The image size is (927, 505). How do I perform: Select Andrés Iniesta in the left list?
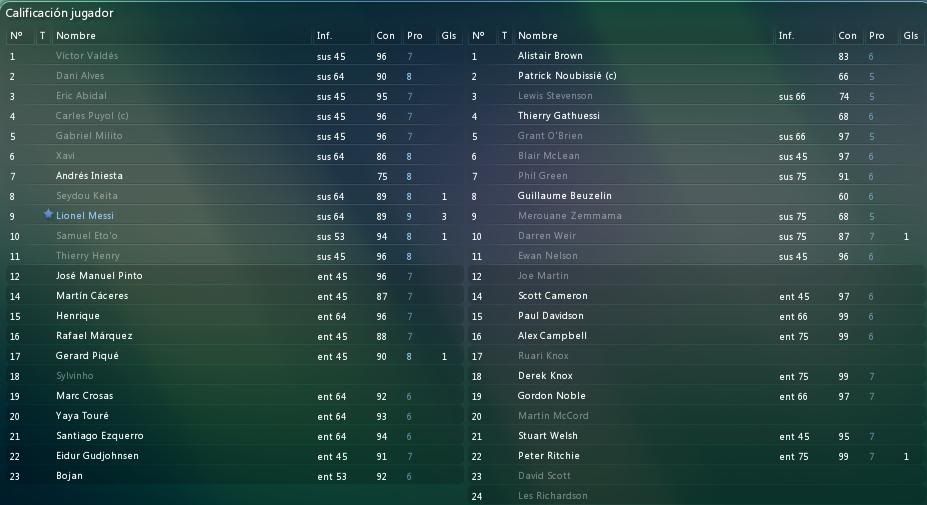pyautogui.click(x=89, y=176)
